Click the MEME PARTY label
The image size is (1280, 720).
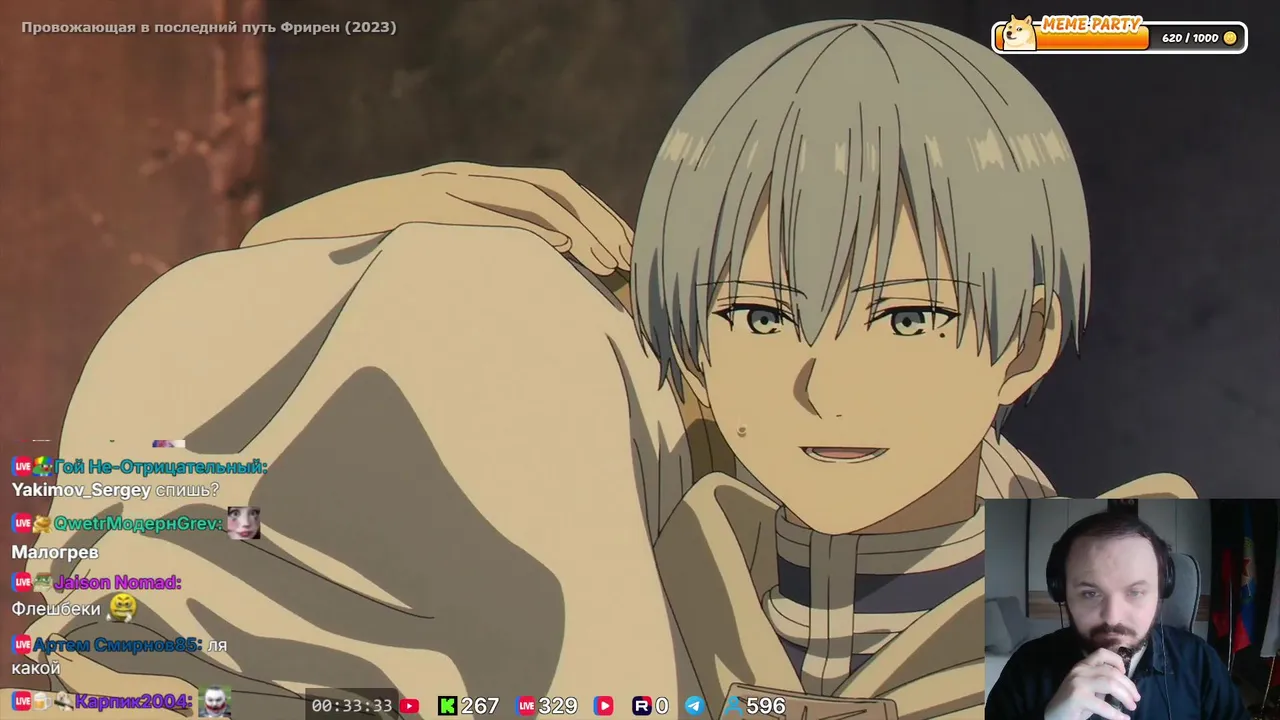point(1090,25)
